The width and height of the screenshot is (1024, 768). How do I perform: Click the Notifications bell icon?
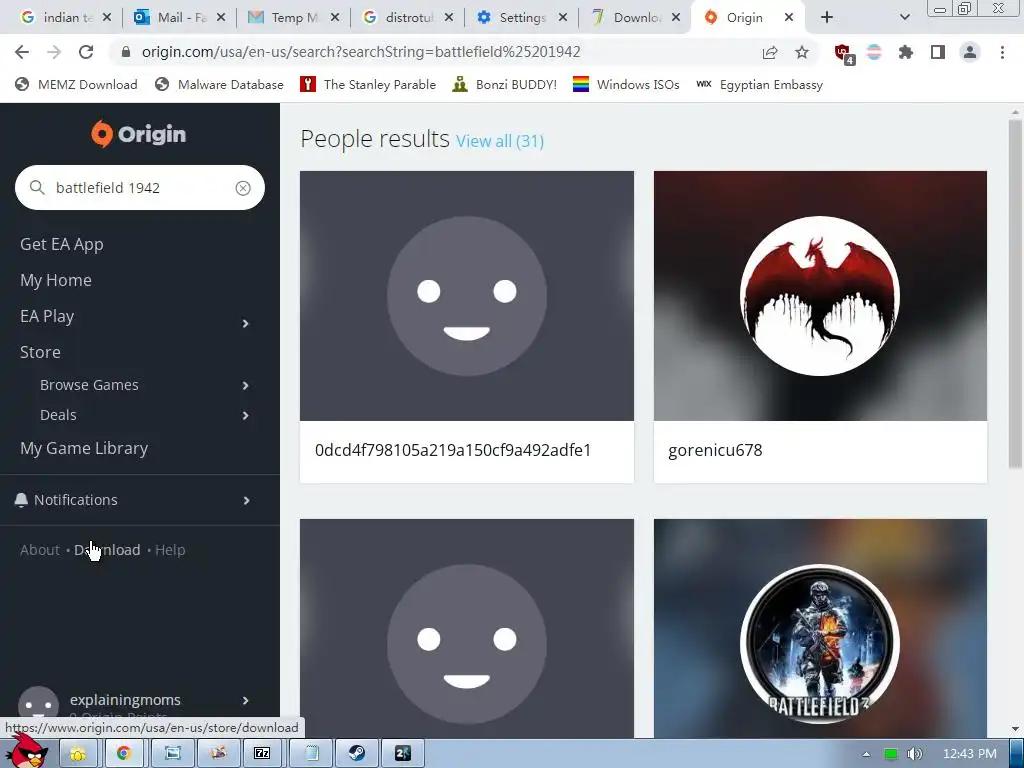(x=21, y=500)
